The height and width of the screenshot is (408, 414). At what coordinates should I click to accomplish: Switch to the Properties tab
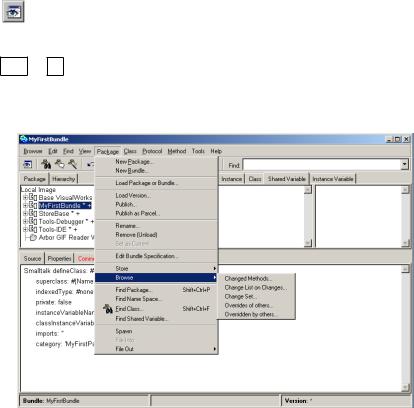point(59,259)
